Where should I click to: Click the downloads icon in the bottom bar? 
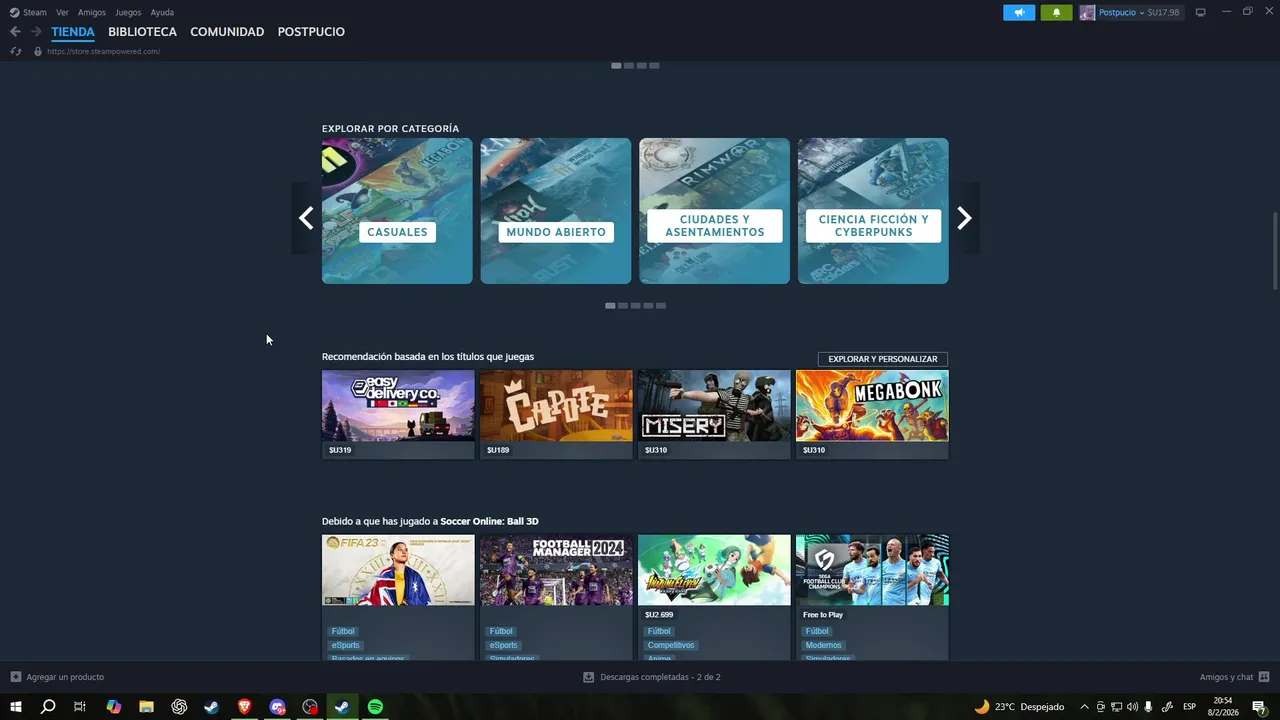(x=588, y=677)
